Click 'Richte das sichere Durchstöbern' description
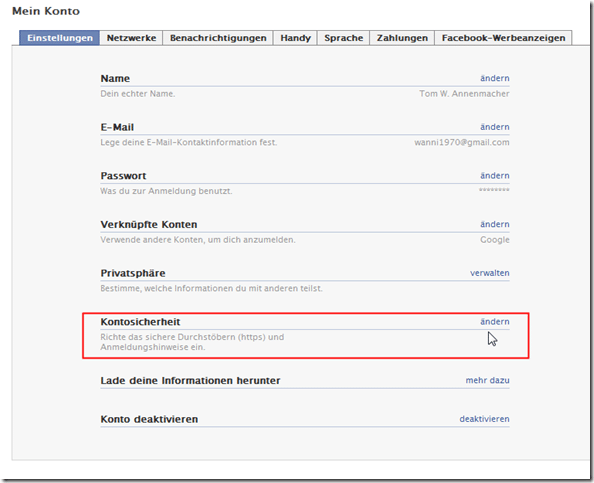This screenshot has width=594, height=483. click(192, 342)
